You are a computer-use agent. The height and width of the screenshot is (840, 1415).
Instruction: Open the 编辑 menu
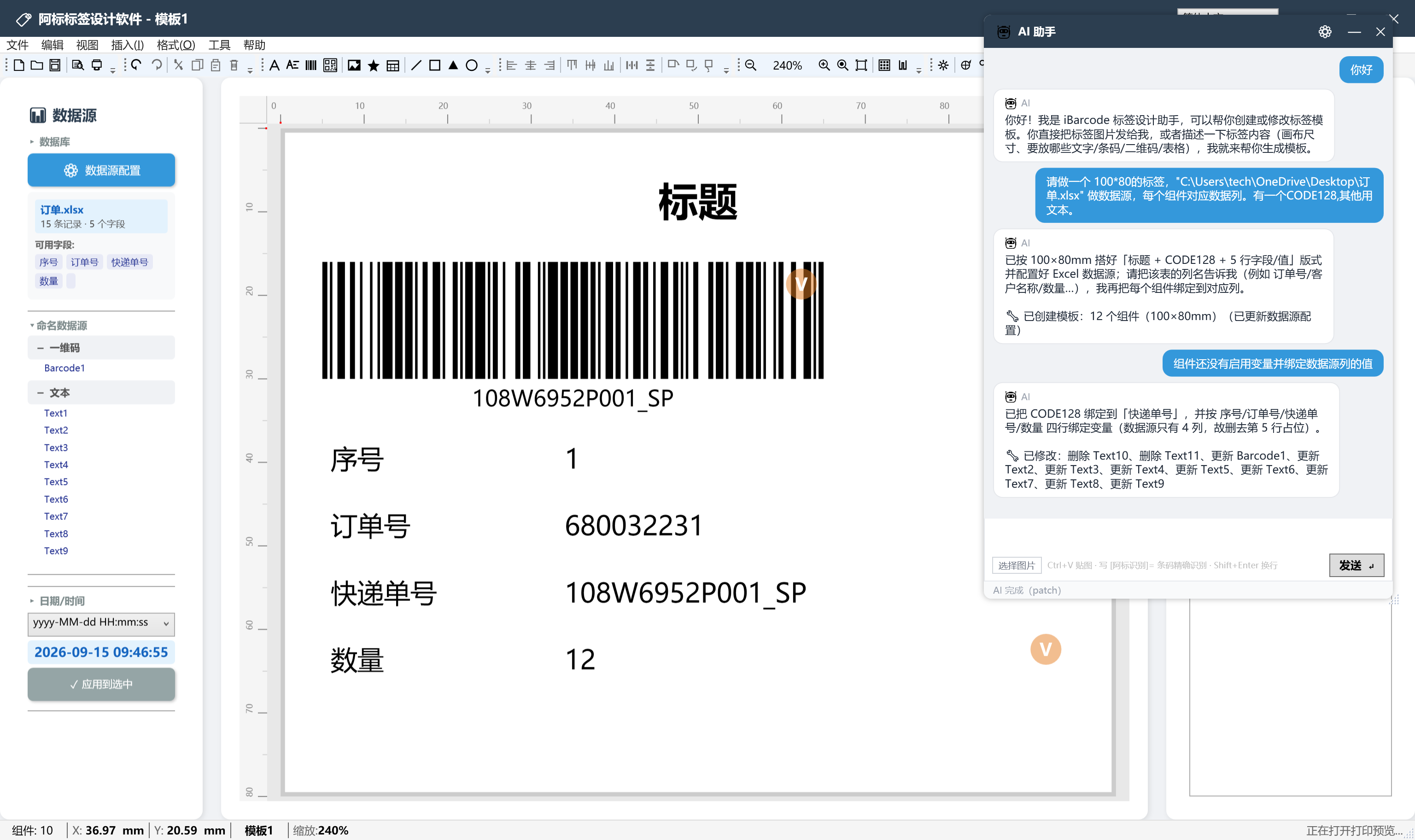pos(53,45)
